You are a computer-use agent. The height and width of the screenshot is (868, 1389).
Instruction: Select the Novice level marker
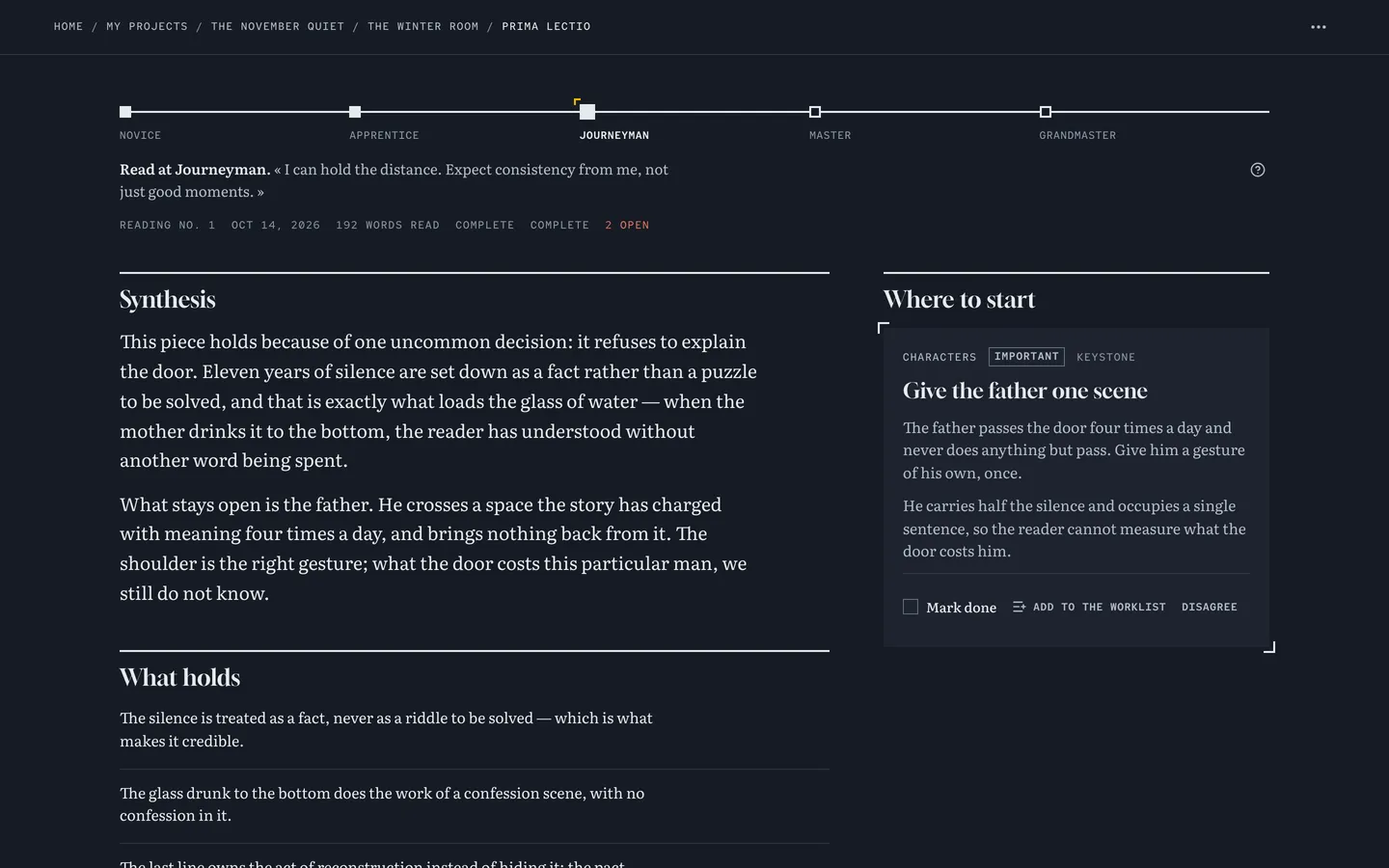(125, 112)
